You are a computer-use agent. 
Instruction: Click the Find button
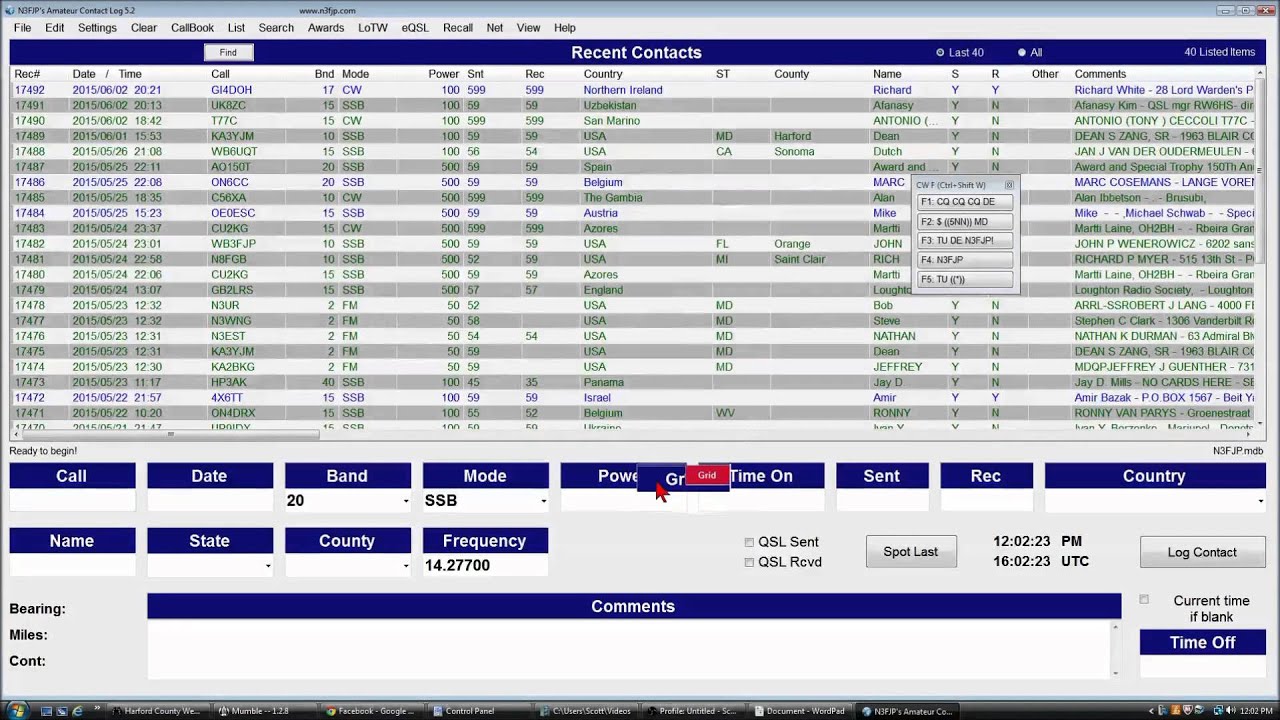(228, 53)
